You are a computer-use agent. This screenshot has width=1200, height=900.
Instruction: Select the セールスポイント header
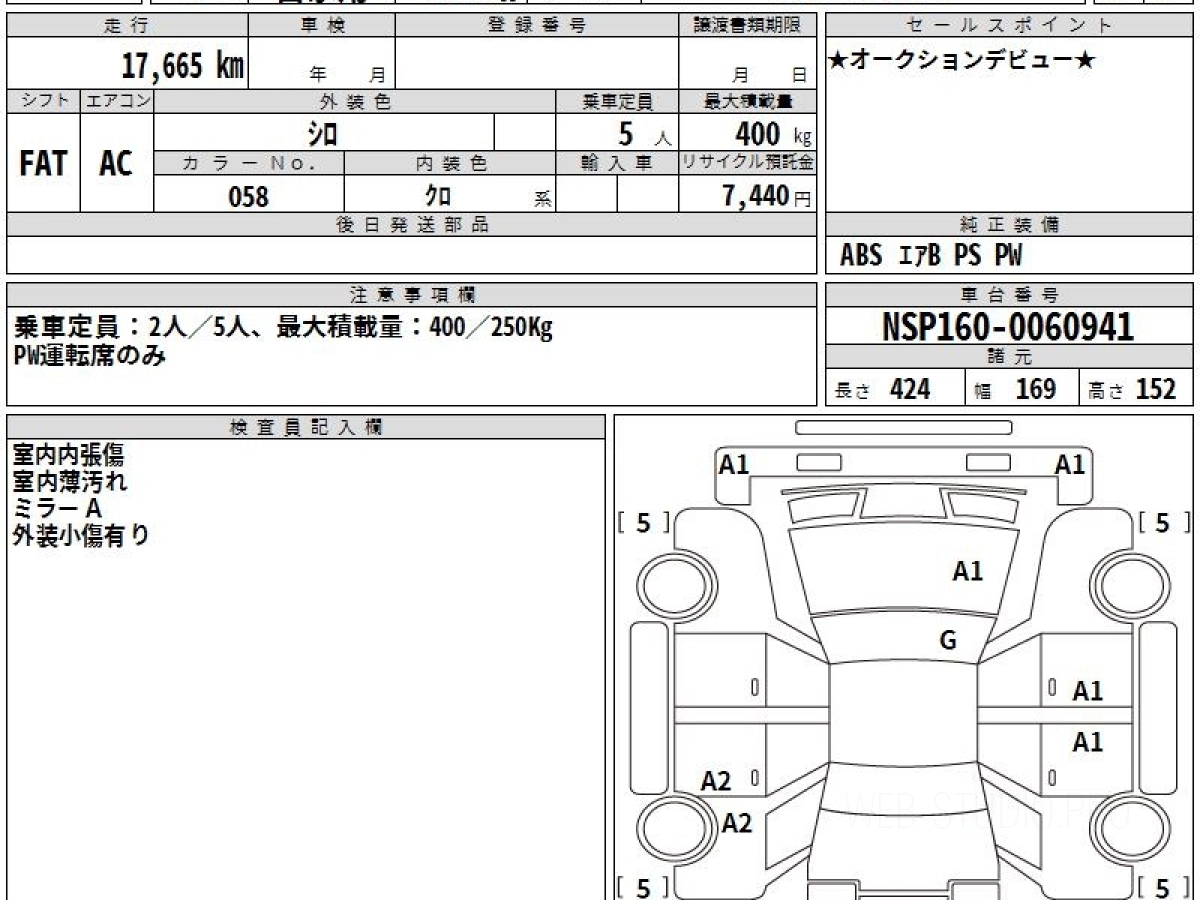(1010, 26)
